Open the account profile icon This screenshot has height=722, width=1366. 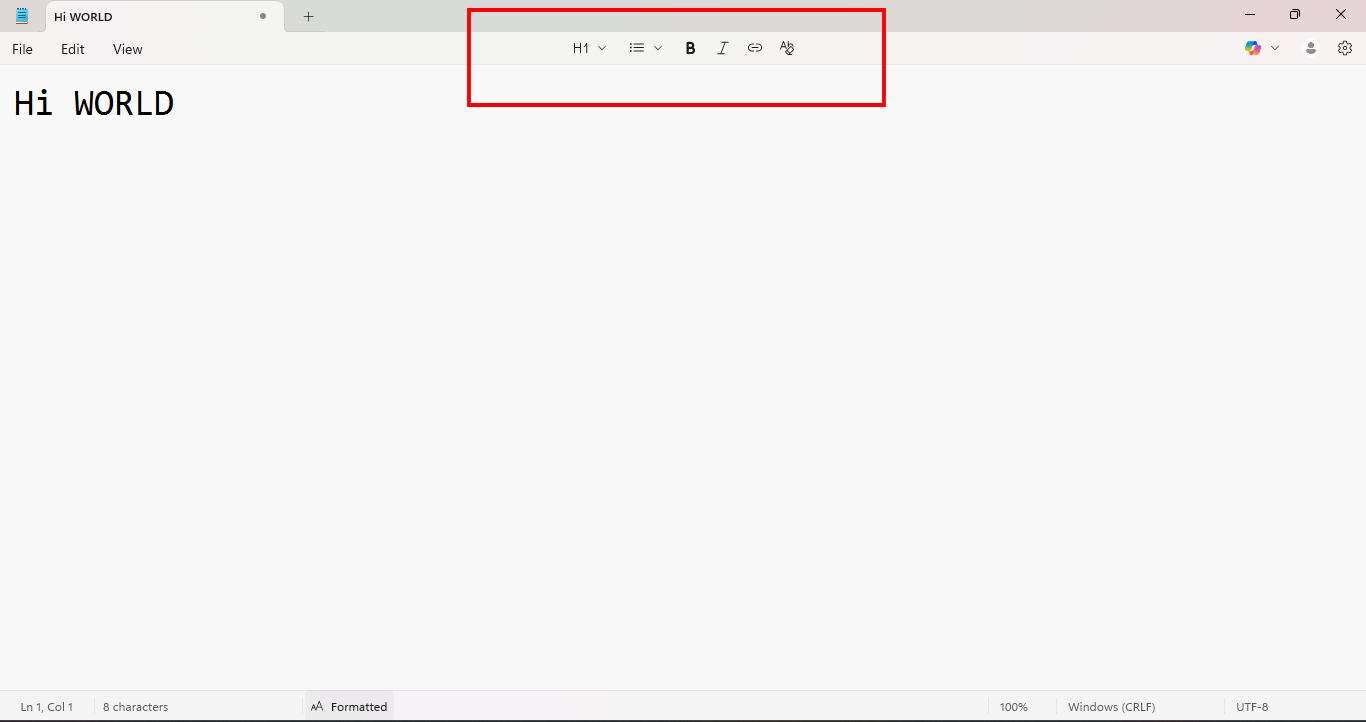click(x=1311, y=48)
